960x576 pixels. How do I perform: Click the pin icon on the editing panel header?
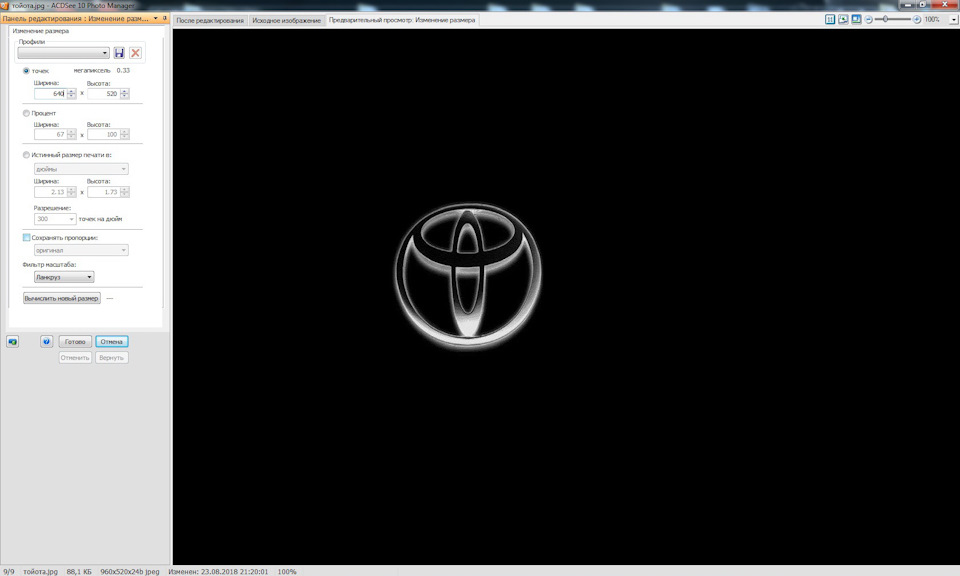point(165,18)
